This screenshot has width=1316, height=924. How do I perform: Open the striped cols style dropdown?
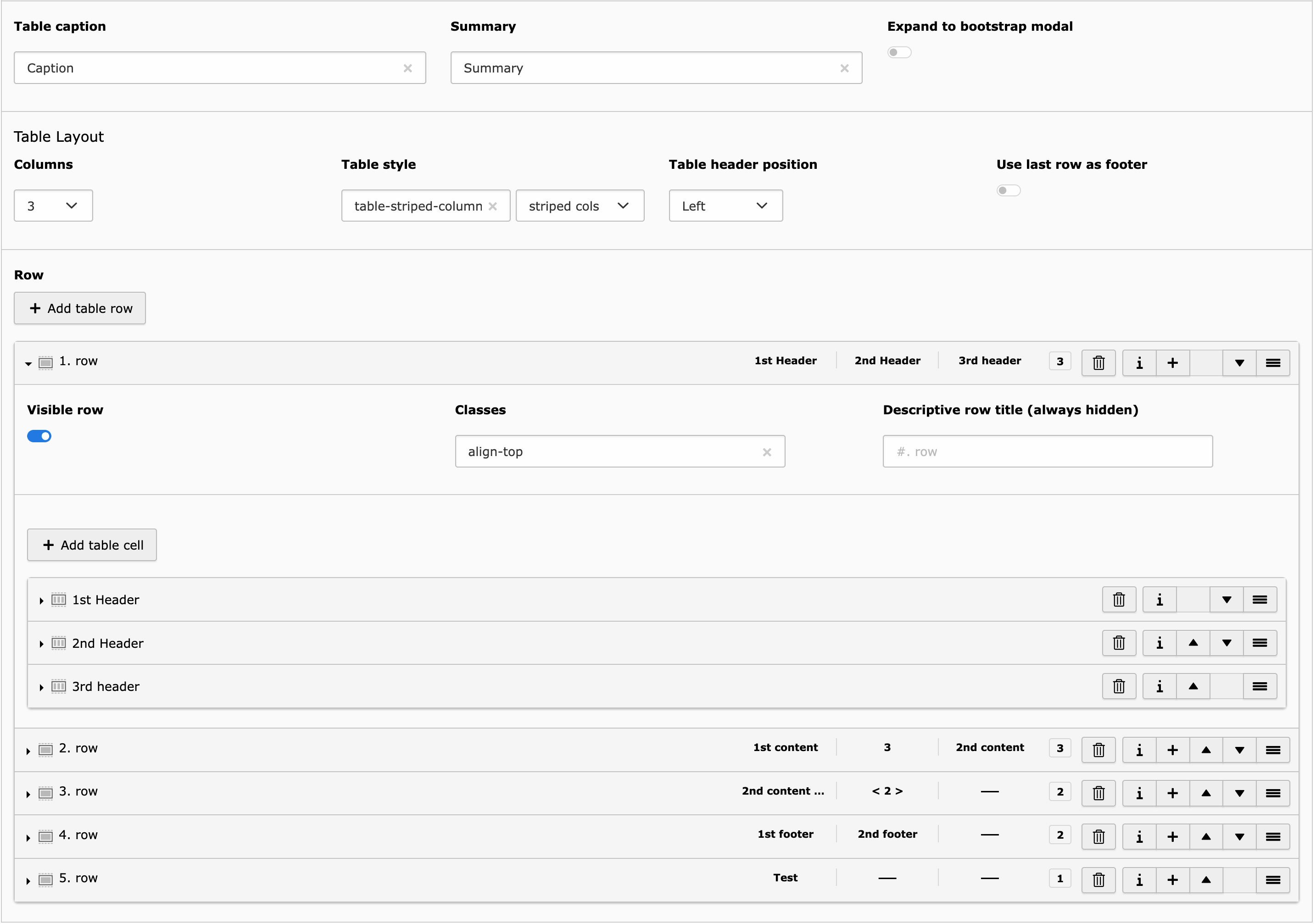(x=580, y=206)
